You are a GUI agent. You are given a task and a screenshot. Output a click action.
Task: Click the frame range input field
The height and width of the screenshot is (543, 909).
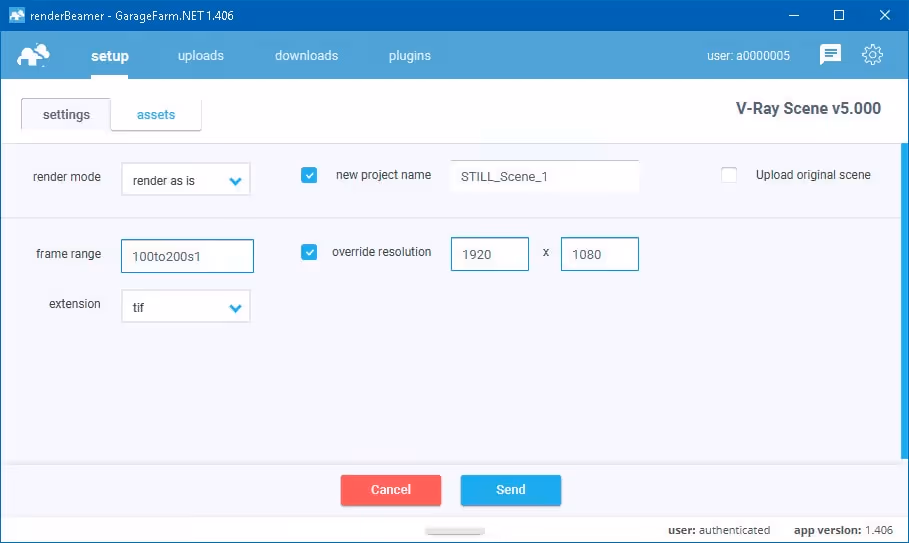(x=187, y=256)
